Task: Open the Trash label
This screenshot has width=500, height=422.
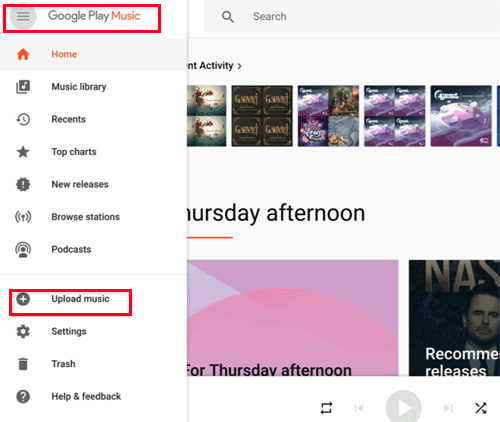Action: [63, 364]
